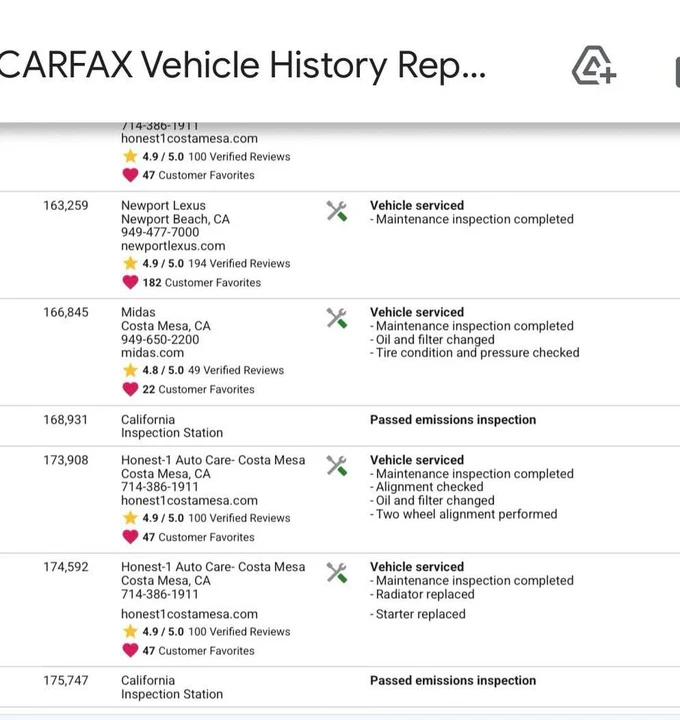Screen dimensions: 680x720
Task: Click Alignment checked entry
Action: point(427,487)
